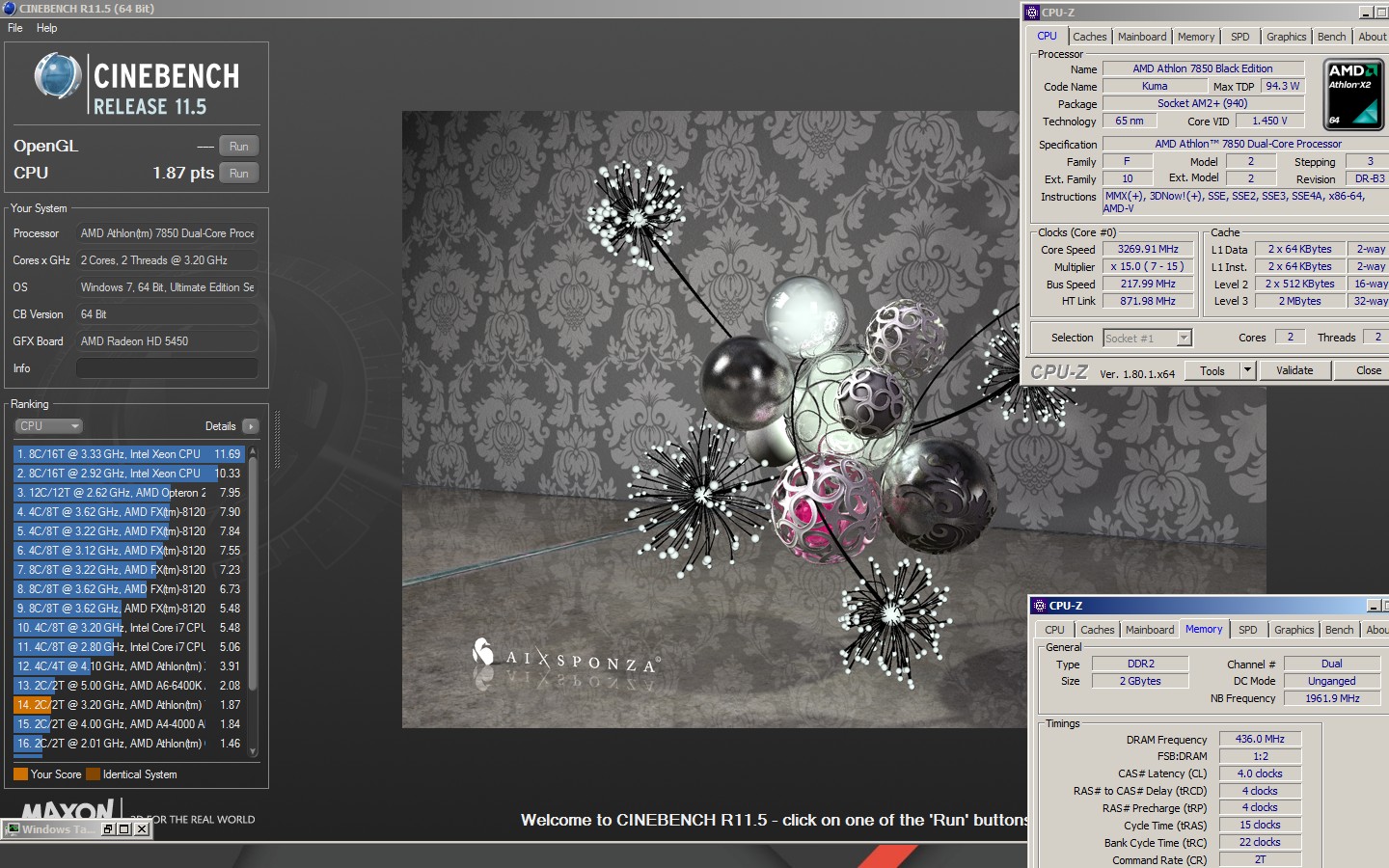Run the OpenGL benchmark
Viewport: 1389px width, 868px height.
(239, 147)
